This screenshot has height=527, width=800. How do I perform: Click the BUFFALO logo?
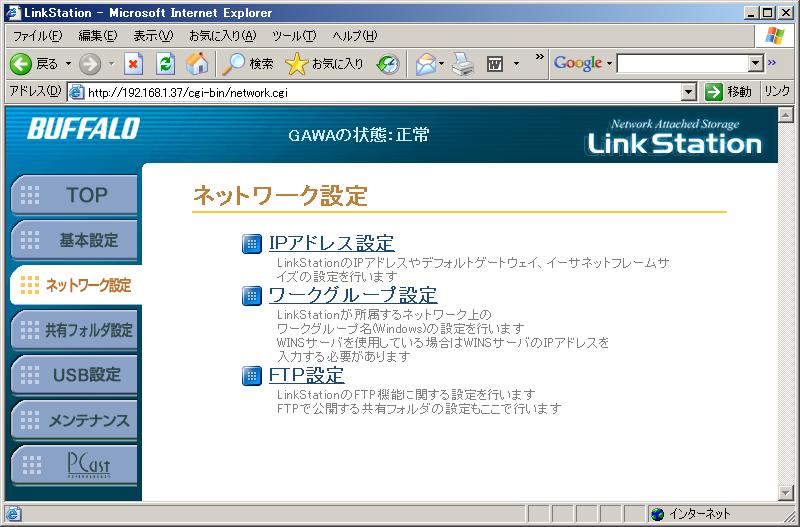click(84, 128)
